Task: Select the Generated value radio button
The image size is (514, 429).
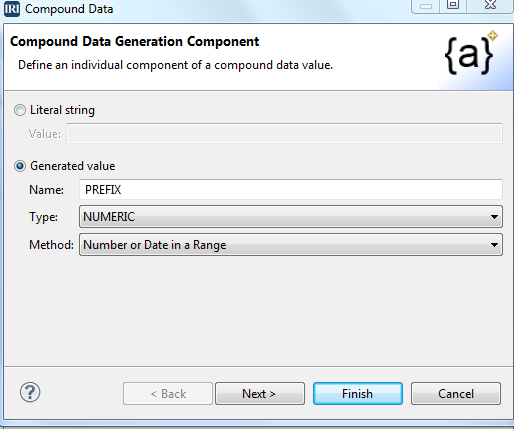Action: [20, 166]
